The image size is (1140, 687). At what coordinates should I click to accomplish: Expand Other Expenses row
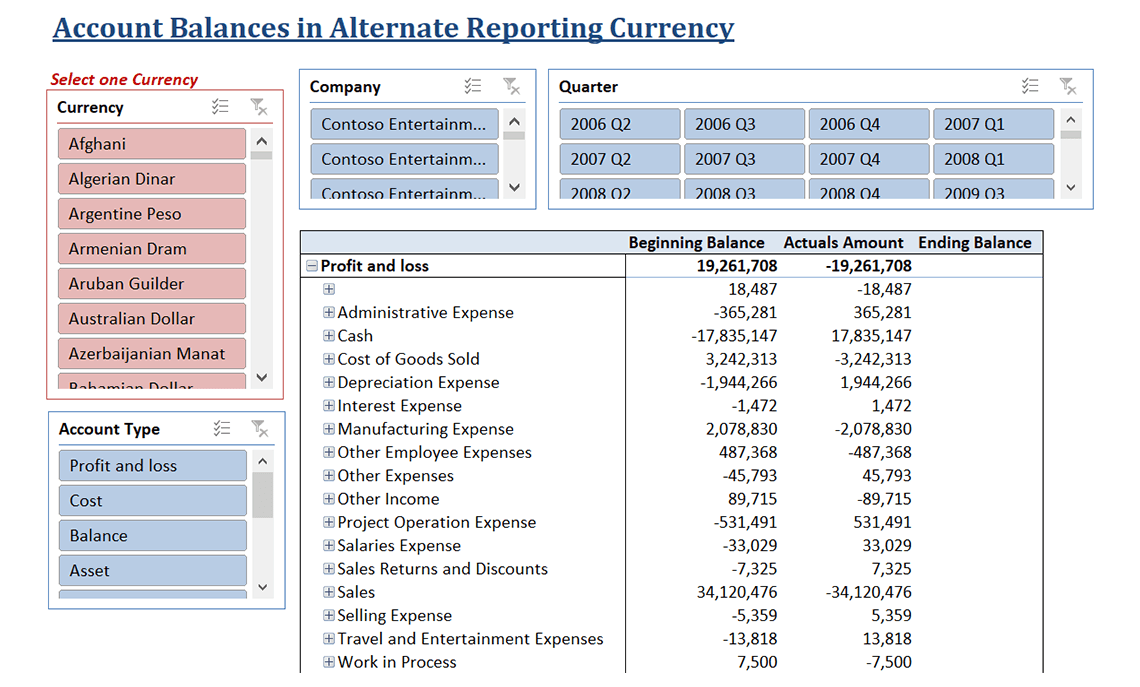click(329, 475)
